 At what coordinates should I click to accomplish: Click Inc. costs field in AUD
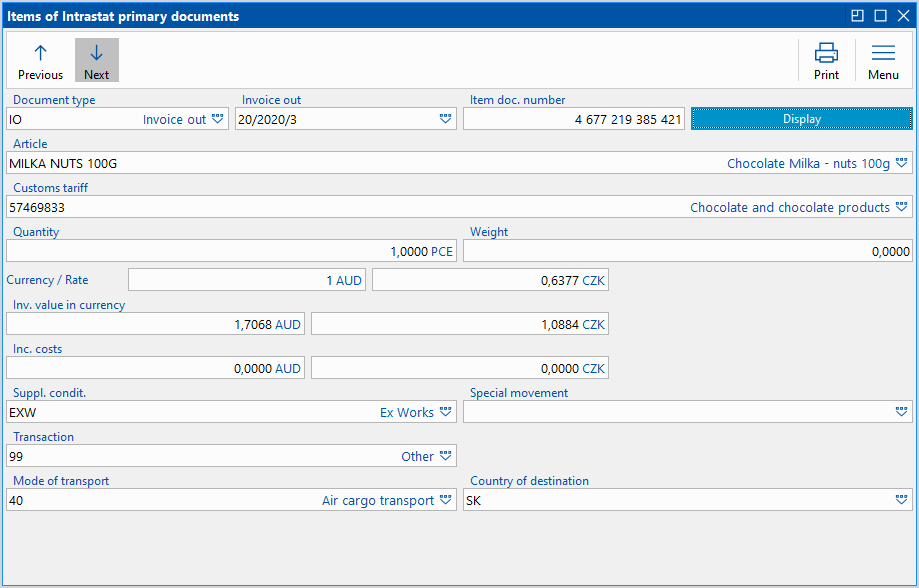coord(155,368)
